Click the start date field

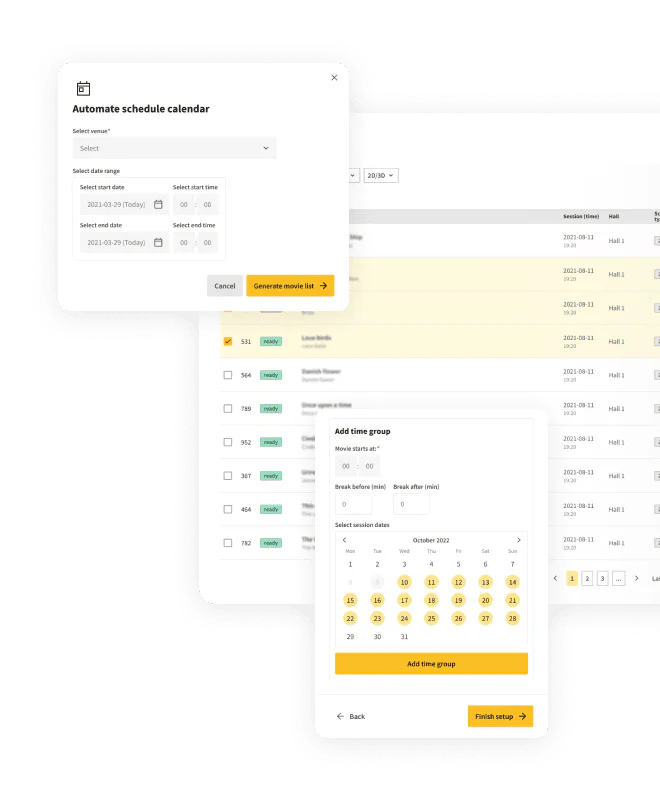tap(124, 204)
